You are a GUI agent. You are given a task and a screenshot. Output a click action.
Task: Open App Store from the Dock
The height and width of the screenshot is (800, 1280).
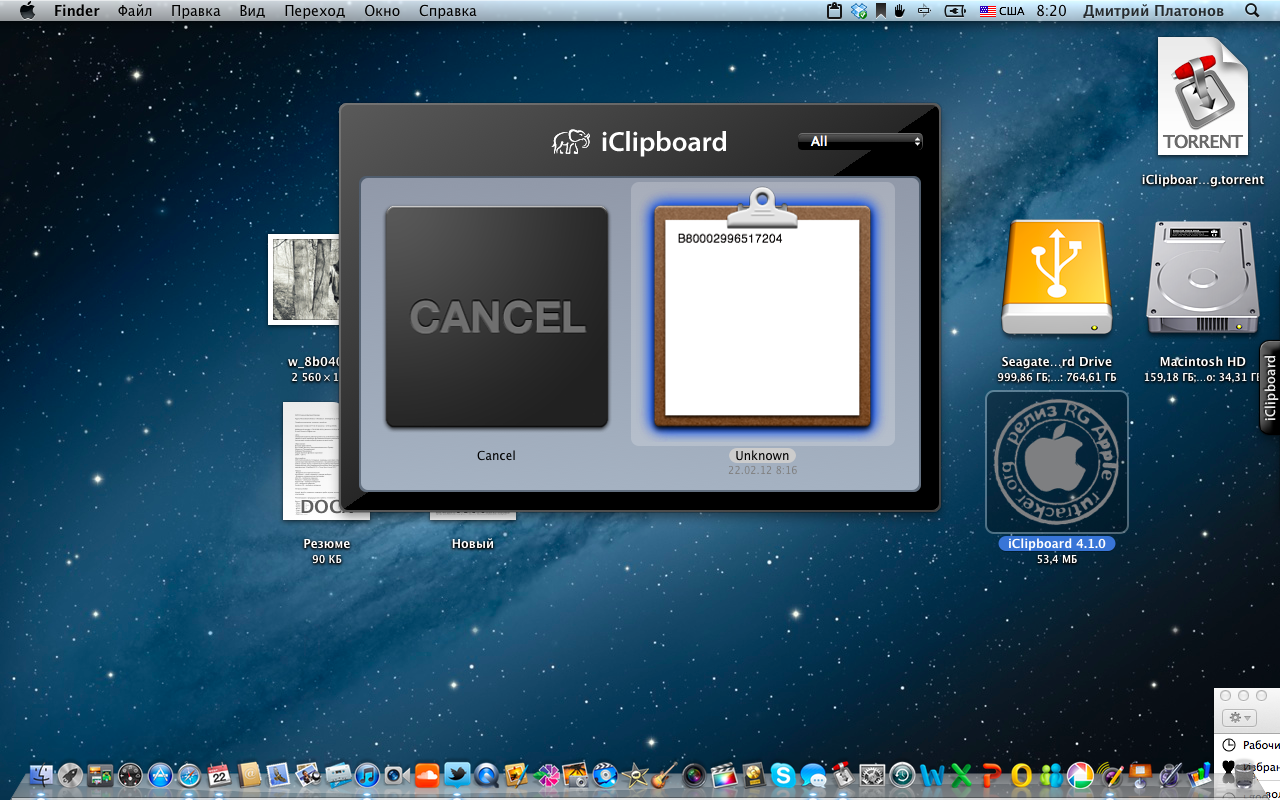(160, 775)
